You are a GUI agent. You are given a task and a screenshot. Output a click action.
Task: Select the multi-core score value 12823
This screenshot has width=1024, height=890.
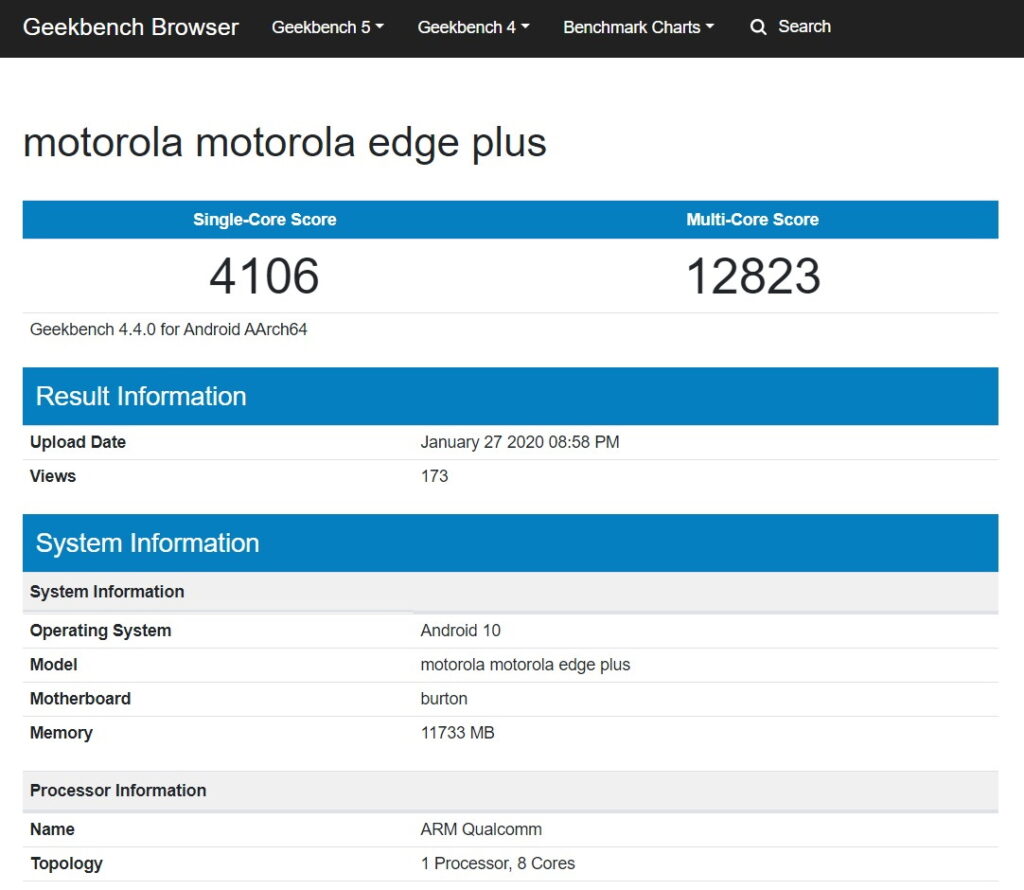tap(753, 276)
